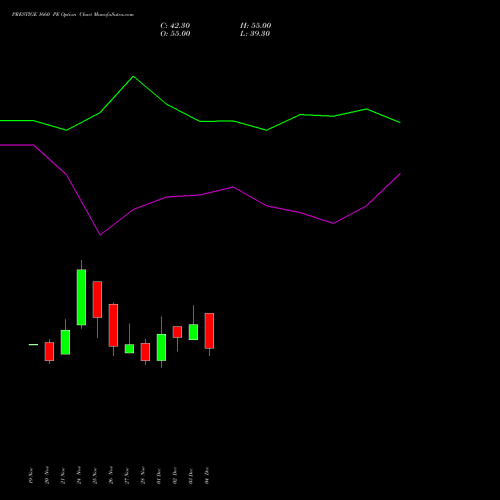This screenshot has height=500, width=500.
Task: Click the 25 Nov date label
Action: pyautogui.click(x=95, y=475)
